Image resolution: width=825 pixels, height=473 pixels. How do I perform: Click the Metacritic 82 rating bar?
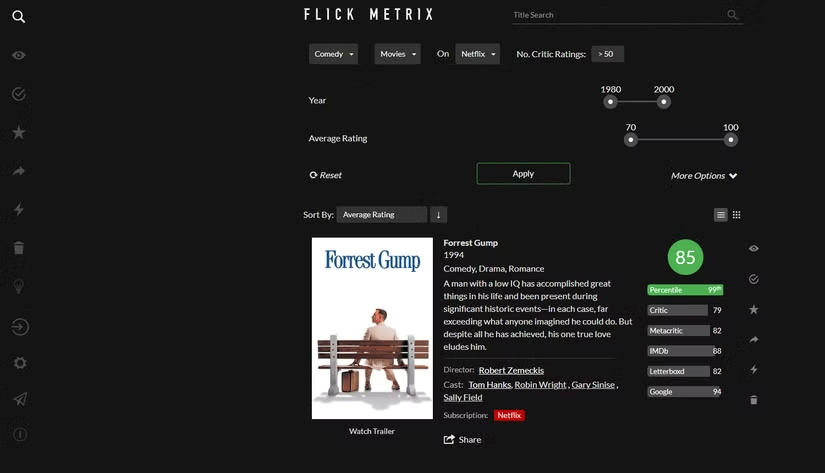click(x=685, y=331)
